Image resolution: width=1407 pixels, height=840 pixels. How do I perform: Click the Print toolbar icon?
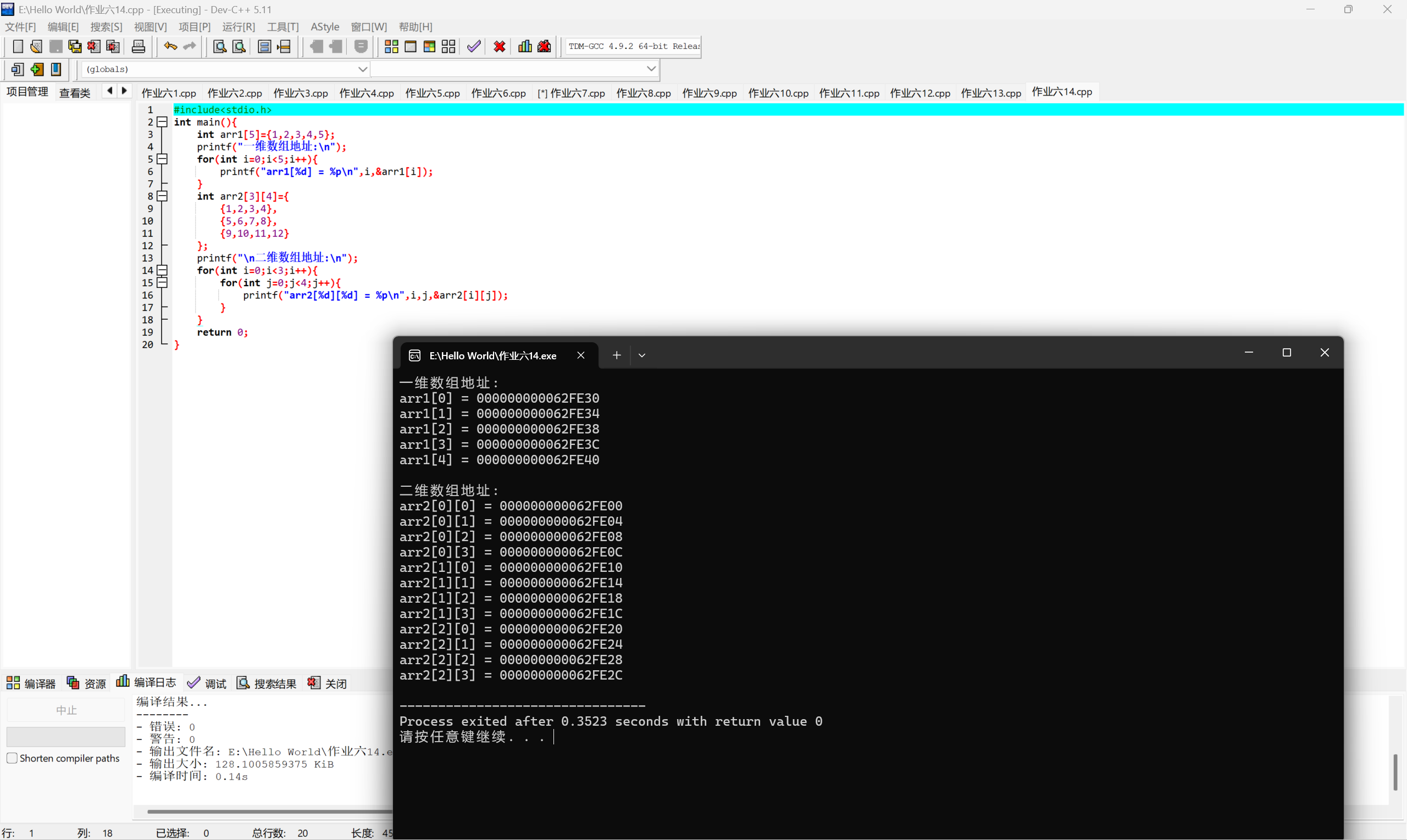tap(138, 46)
